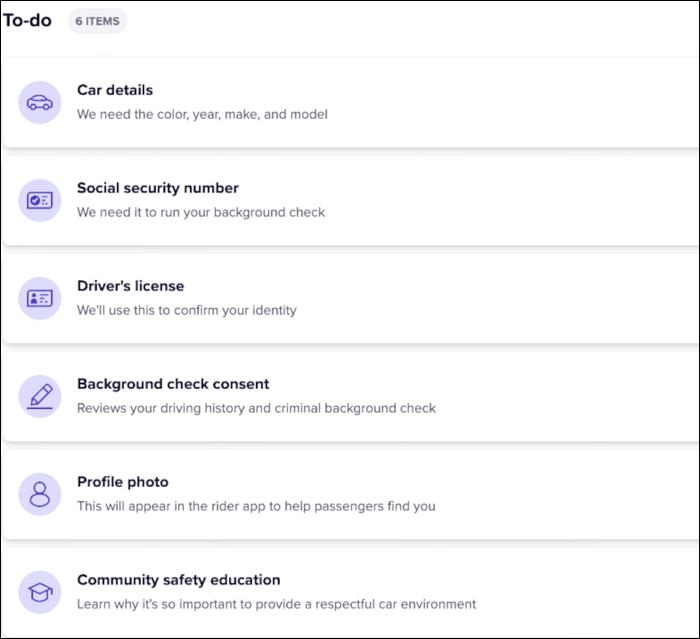Open Background check consent item
This screenshot has width=700, height=639.
point(173,384)
